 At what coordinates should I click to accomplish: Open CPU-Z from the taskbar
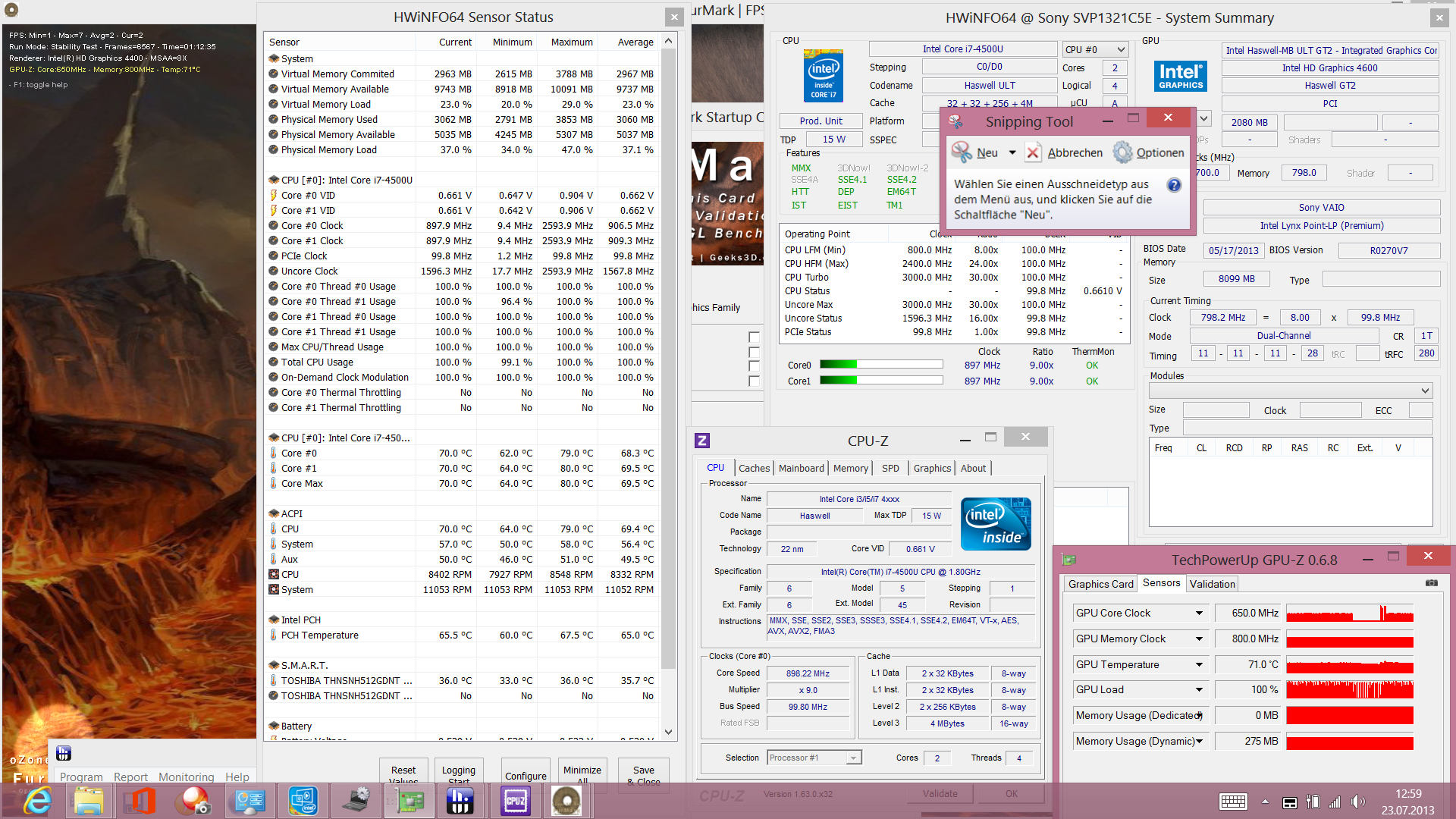(x=516, y=801)
